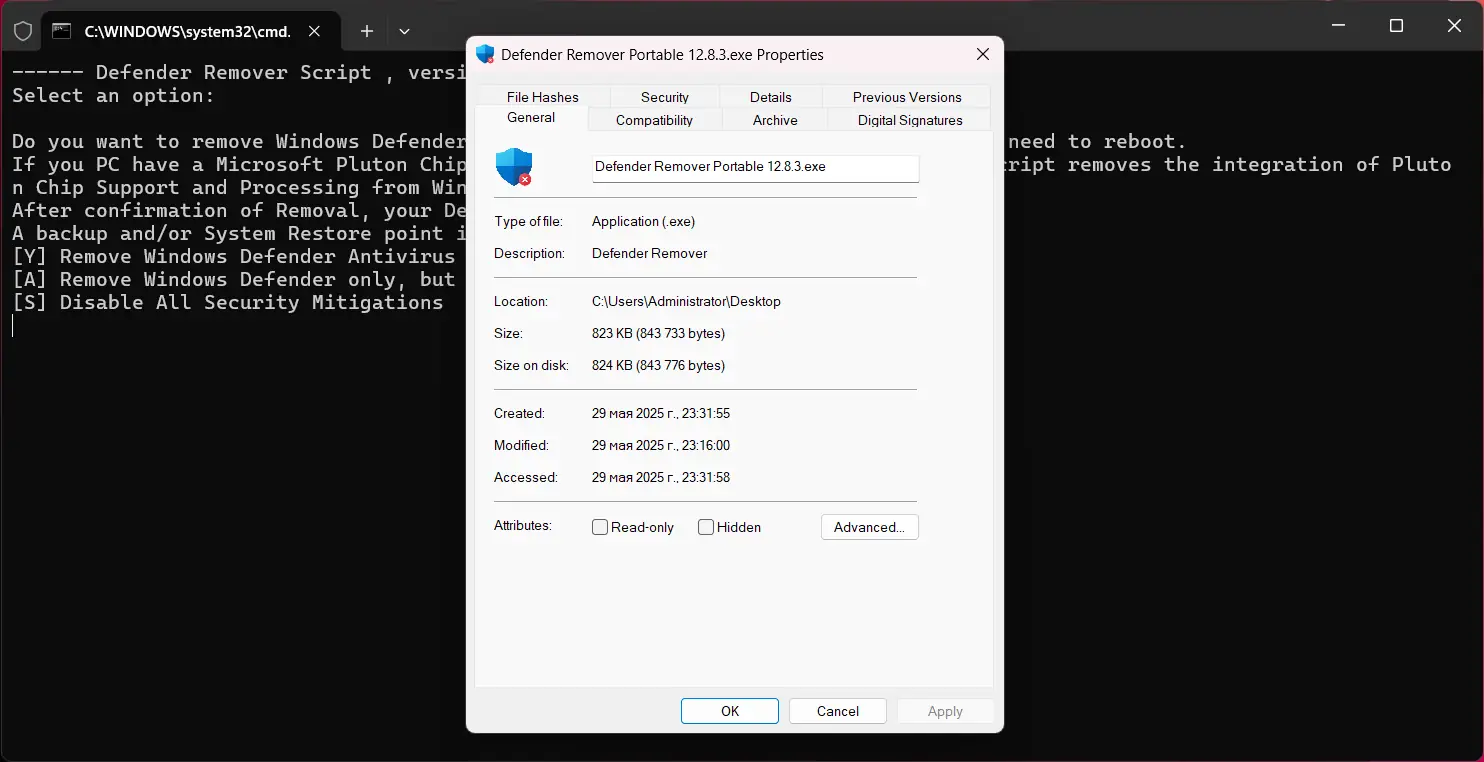Click the 'Defender Remover' description value
The width and height of the screenshot is (1484, 762).
649,253
